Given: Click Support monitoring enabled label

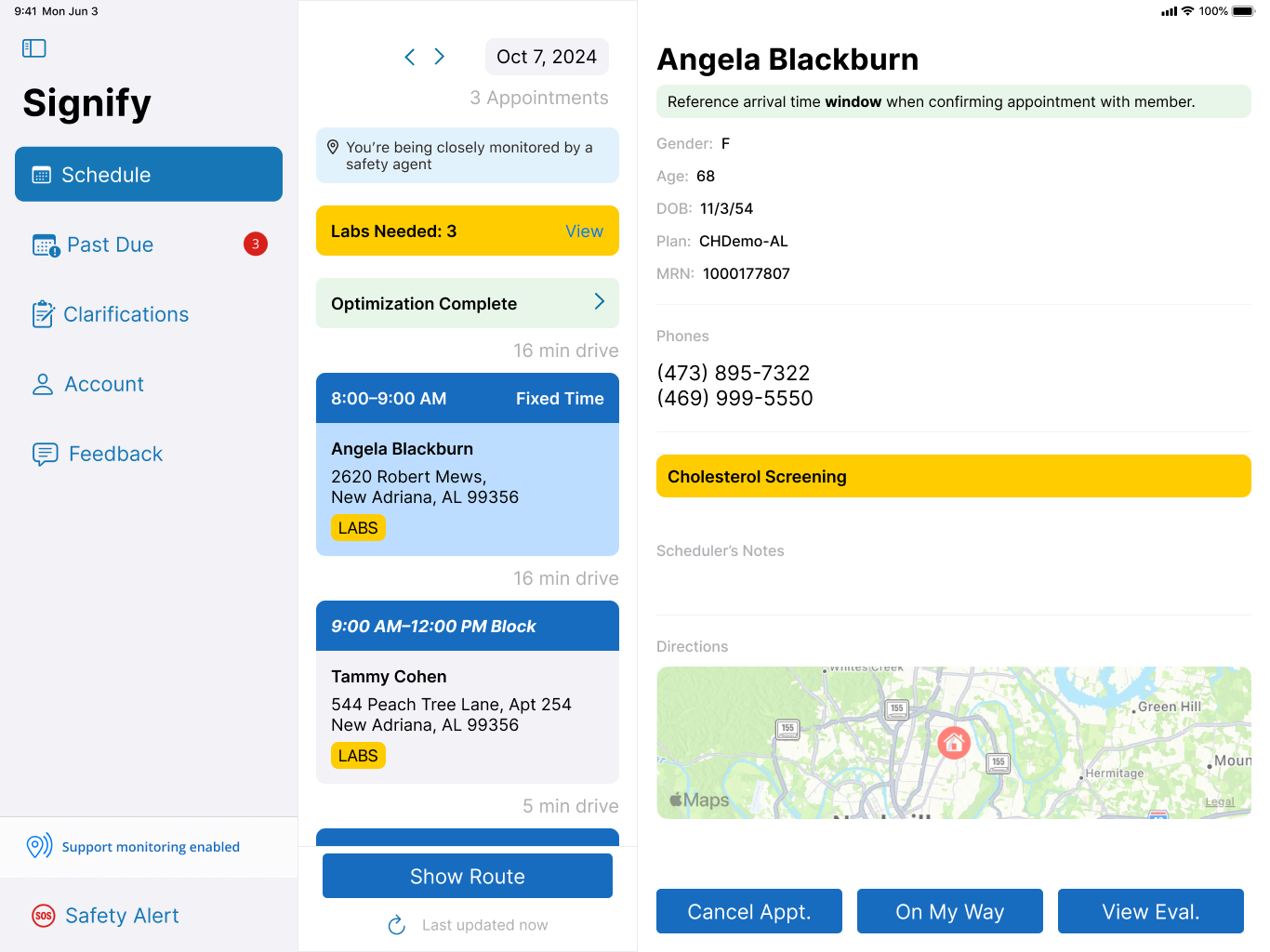Looking at the screenshot, I should tap(151, 847).
